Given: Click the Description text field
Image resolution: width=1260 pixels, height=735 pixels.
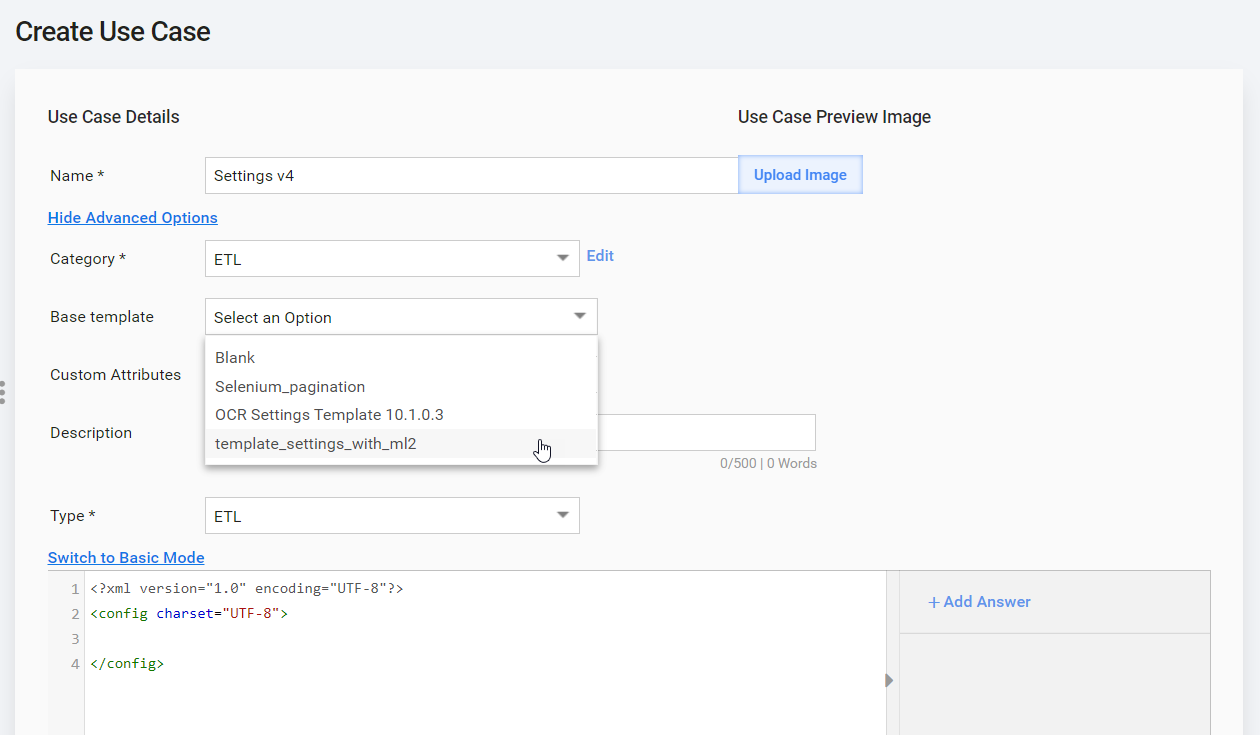Looking at the screenshot, I should (707, 433).
